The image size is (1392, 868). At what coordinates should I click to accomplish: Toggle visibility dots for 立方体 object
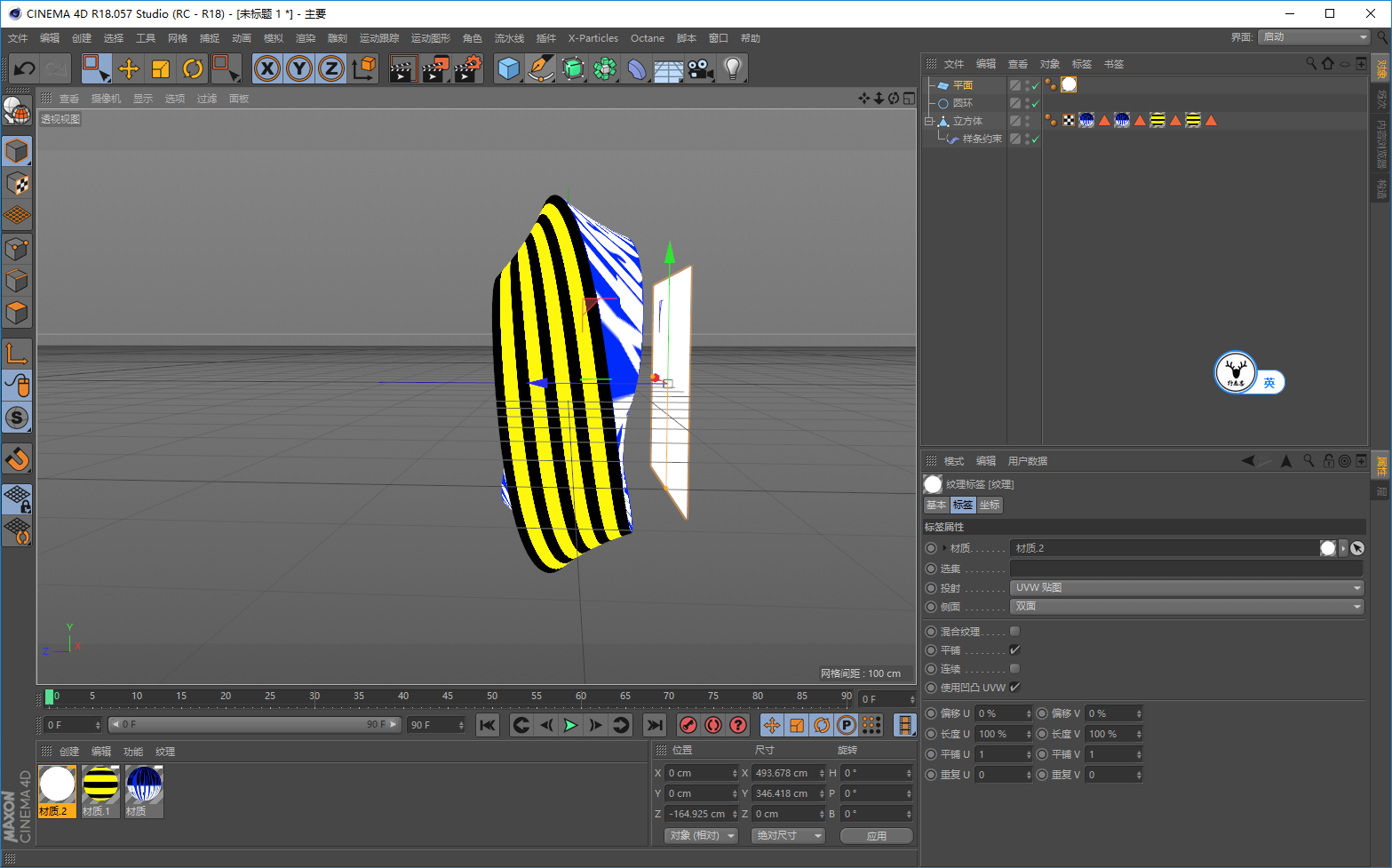[x=1028, y=121]
